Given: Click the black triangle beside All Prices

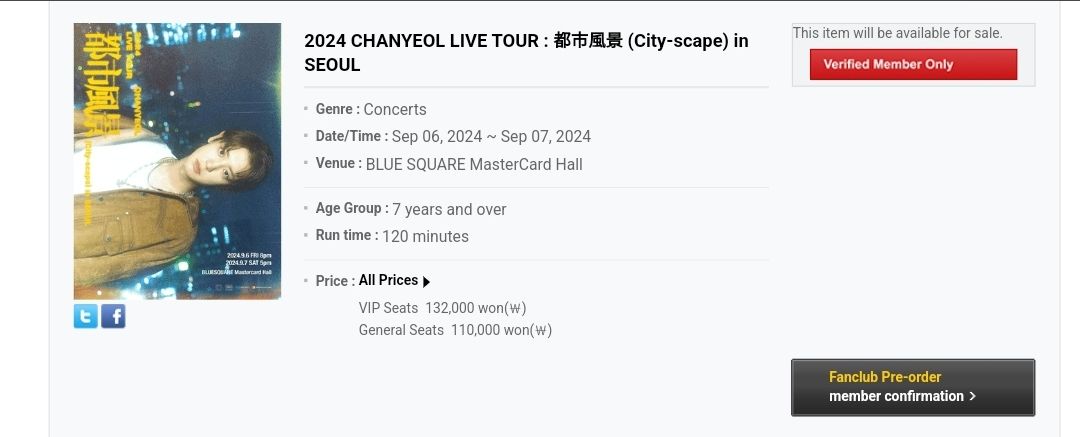Looking at the screenshot, I should coord(426,282).
